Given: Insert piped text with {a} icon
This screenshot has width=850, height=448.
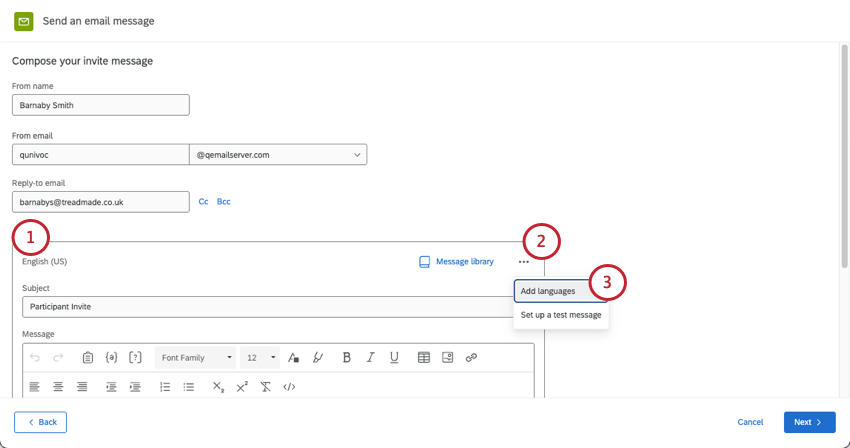Looking at the screenshot, I should coord(111,357).
